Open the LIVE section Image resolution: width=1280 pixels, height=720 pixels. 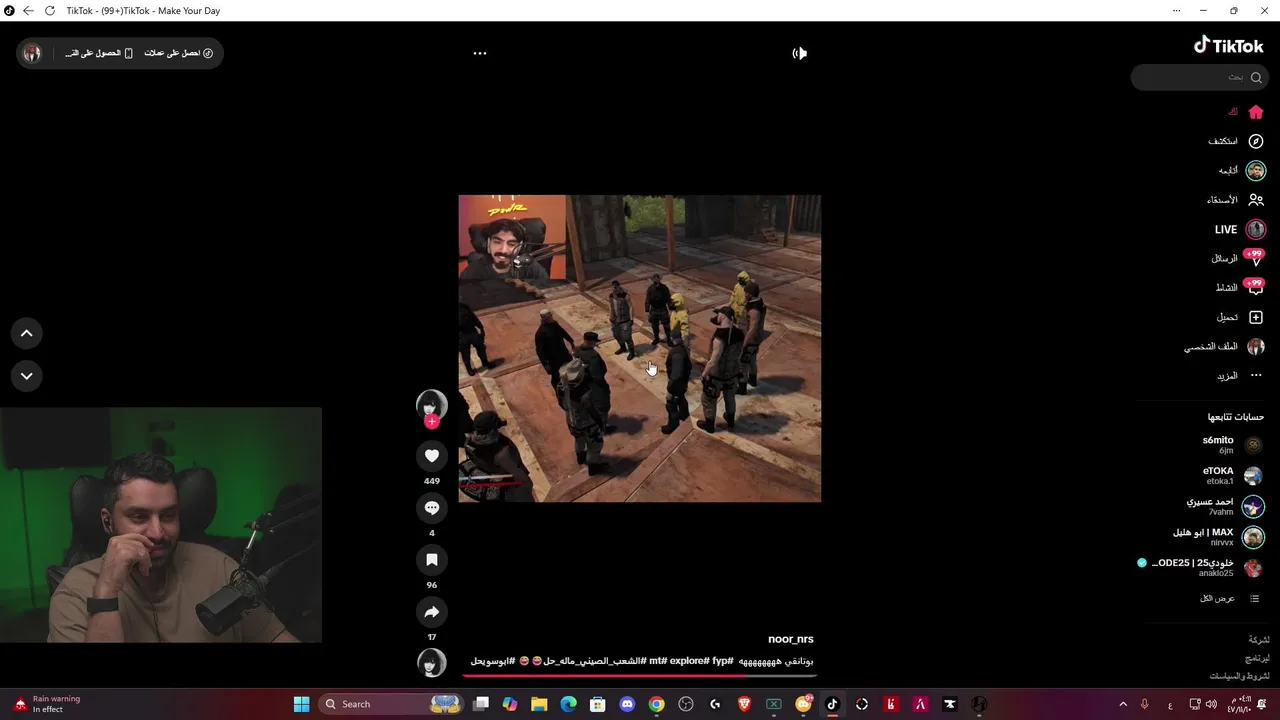coord(1240,229)
